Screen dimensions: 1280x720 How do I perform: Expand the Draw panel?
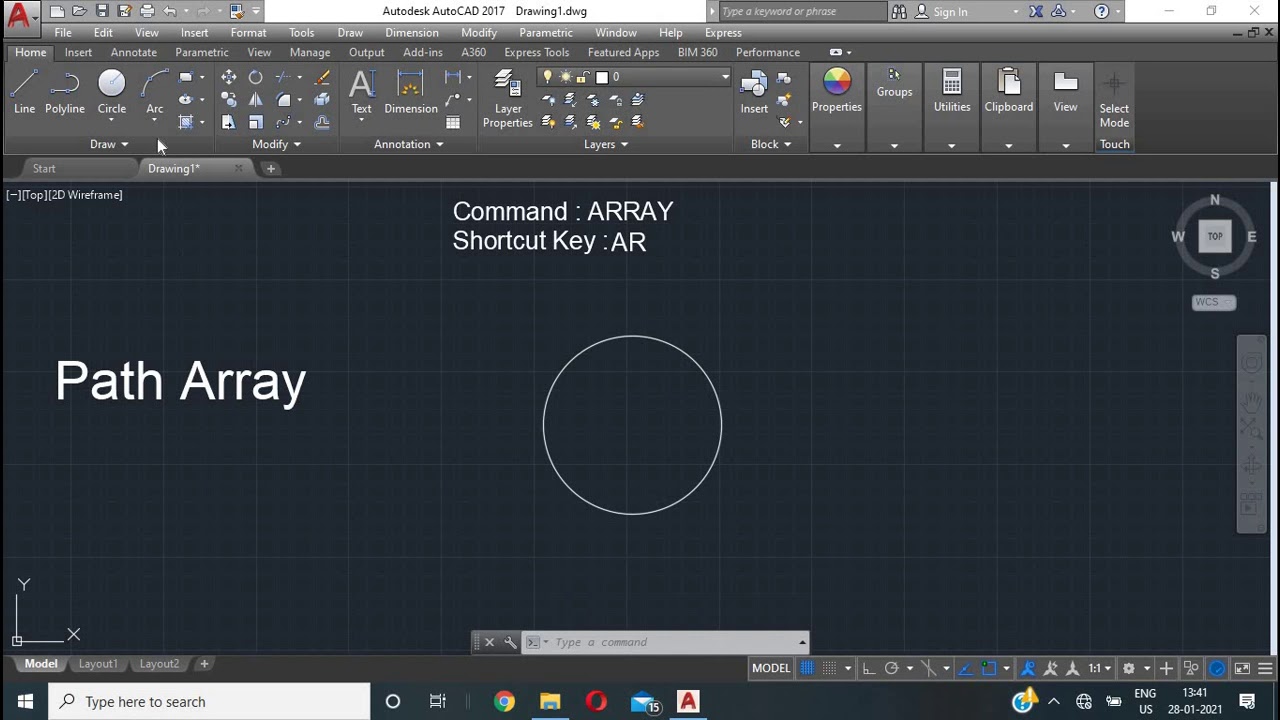[109, 144]
